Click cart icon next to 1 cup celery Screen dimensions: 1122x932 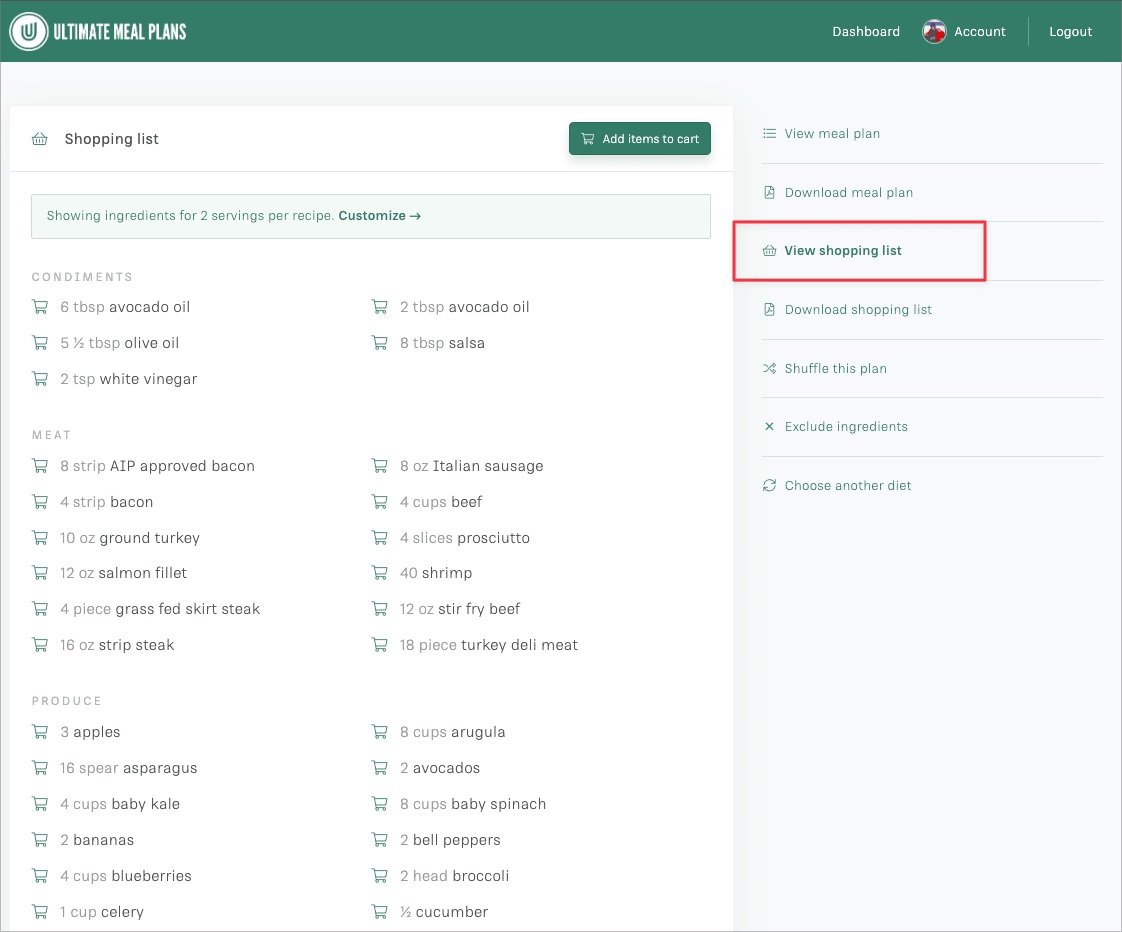[40, 912]
